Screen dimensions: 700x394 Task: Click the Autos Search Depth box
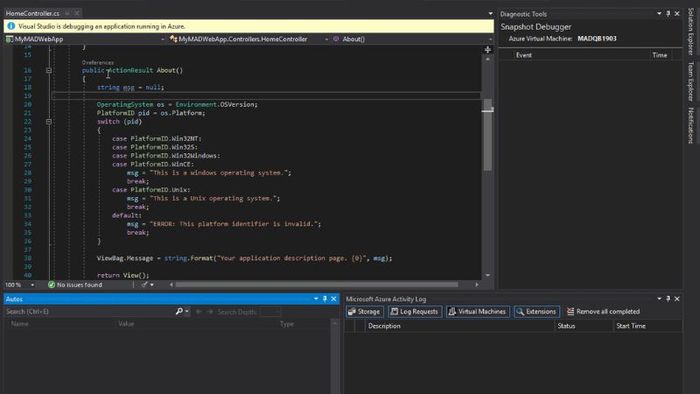tap(271, 311)
